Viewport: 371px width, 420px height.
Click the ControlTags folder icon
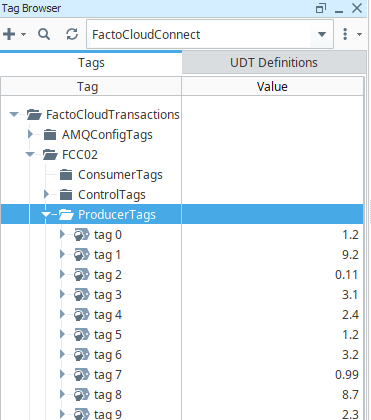[x=66, y=195]
